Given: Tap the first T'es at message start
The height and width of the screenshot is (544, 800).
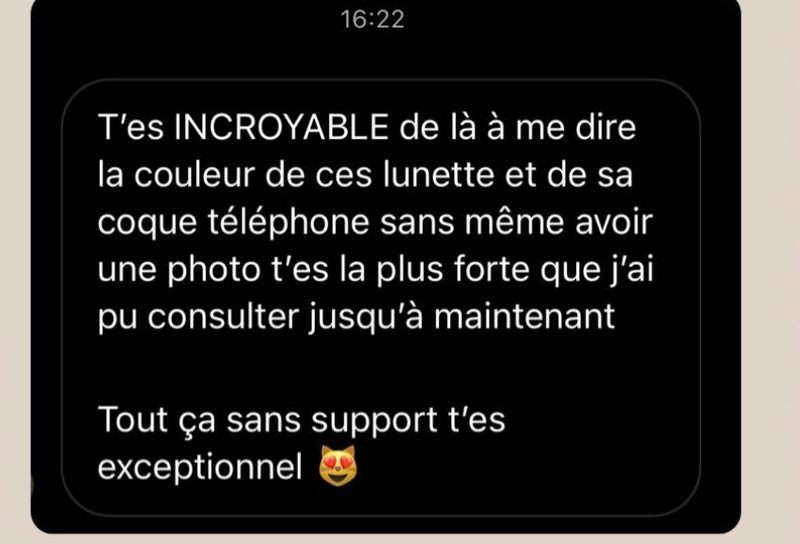Looking at the screenshot, I should pyautogui.click(x=131, y=127).
